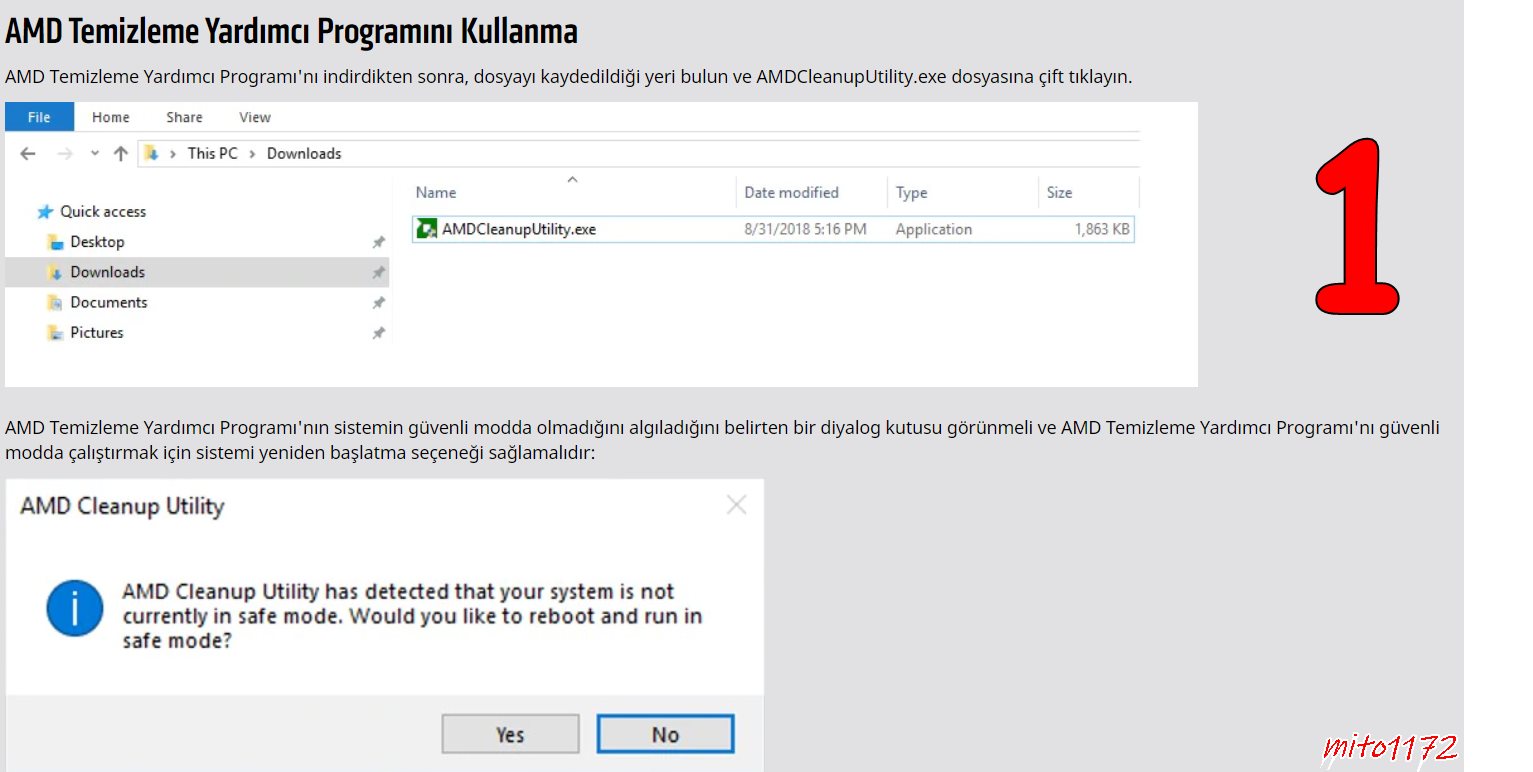Screen dimensions: 1533x772
Task: Click the pin icon next to Pictures
Action: pyautogui.click(x=378, y=333)
